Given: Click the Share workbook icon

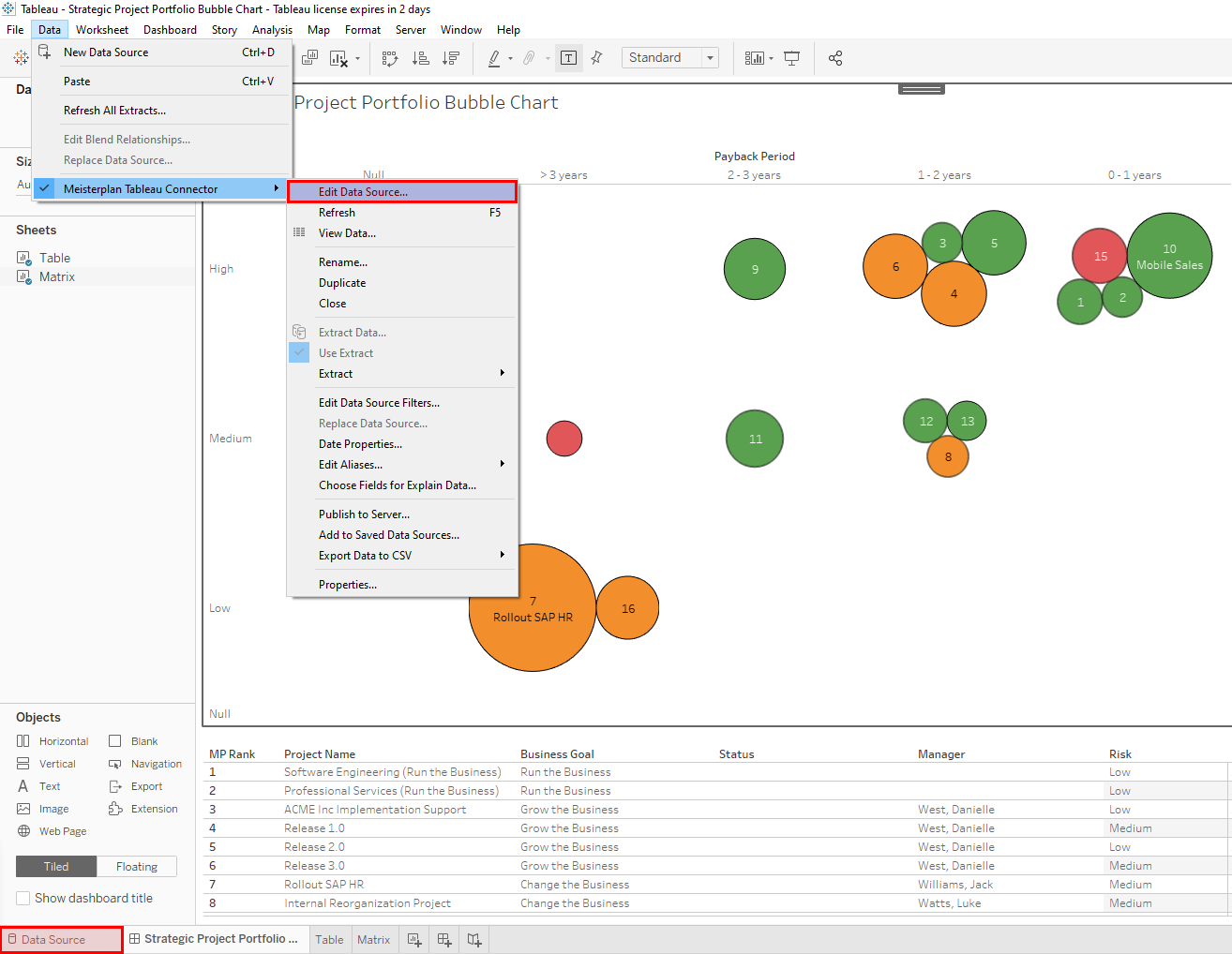Looking at the screenshot, I should pos(835,58).
